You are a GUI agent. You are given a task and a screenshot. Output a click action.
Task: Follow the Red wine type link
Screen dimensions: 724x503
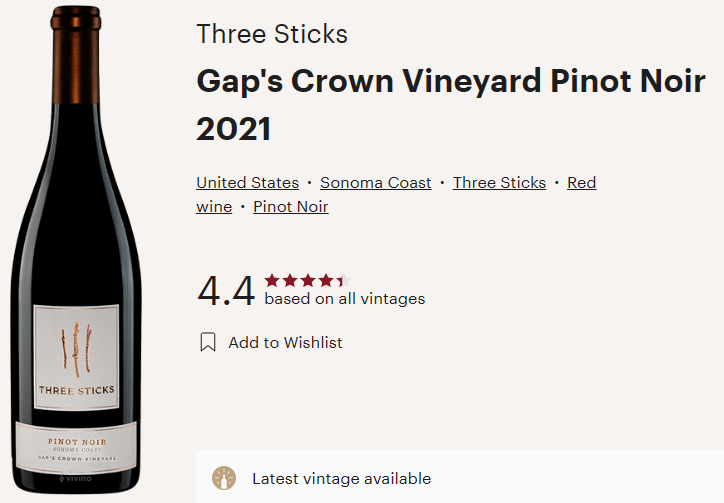coord(581,183)
